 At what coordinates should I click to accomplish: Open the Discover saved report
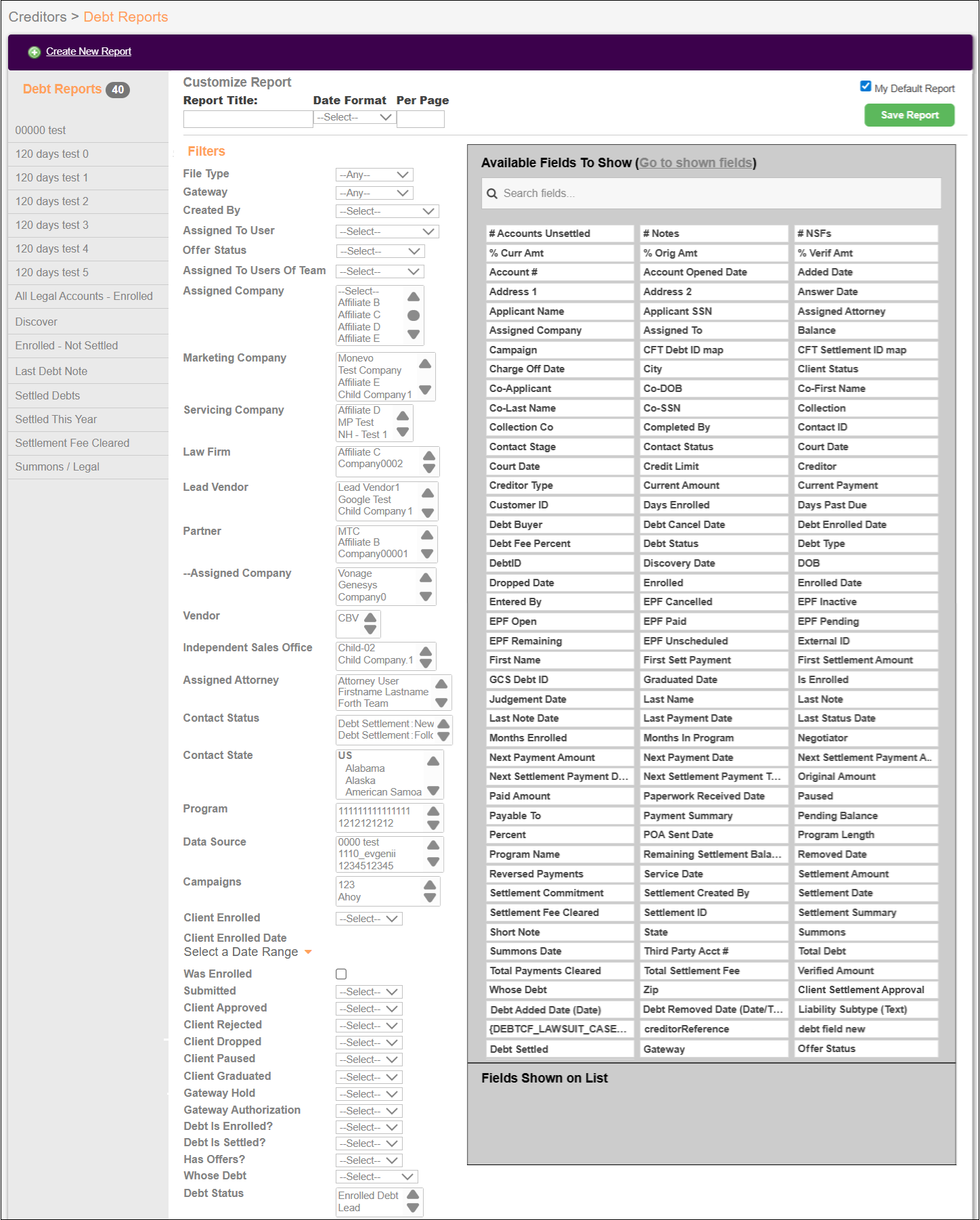(37, 322)
